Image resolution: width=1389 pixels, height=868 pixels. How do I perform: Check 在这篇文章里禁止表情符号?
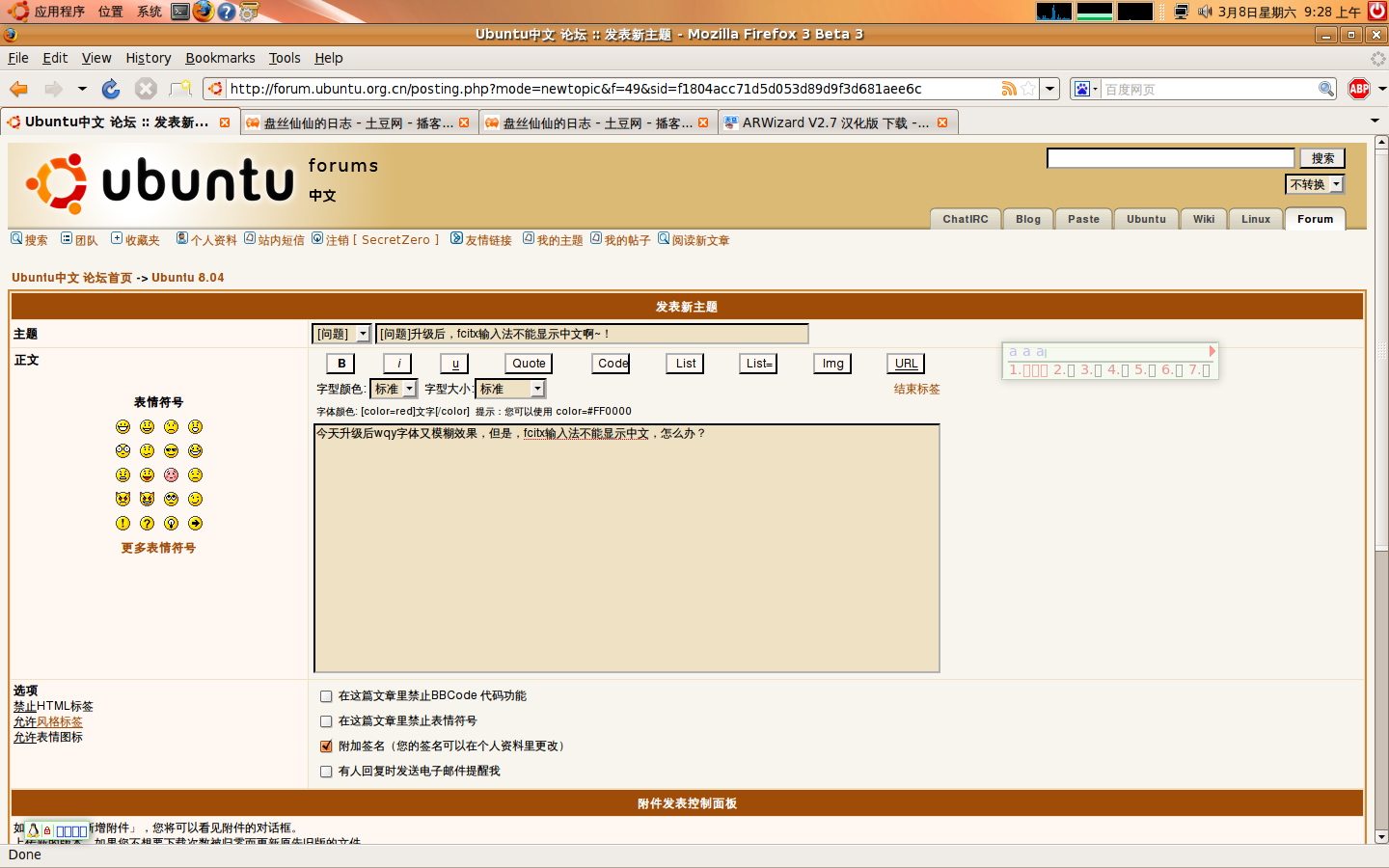(326, 721)
